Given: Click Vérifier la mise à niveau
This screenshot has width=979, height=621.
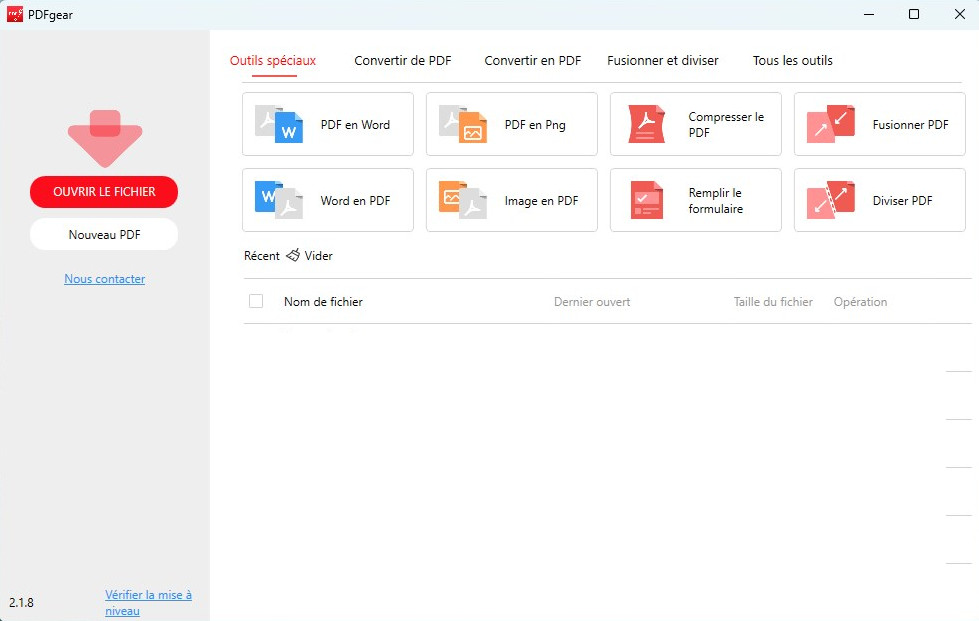Looking at the screenshot, I should [x=149, y=601].
